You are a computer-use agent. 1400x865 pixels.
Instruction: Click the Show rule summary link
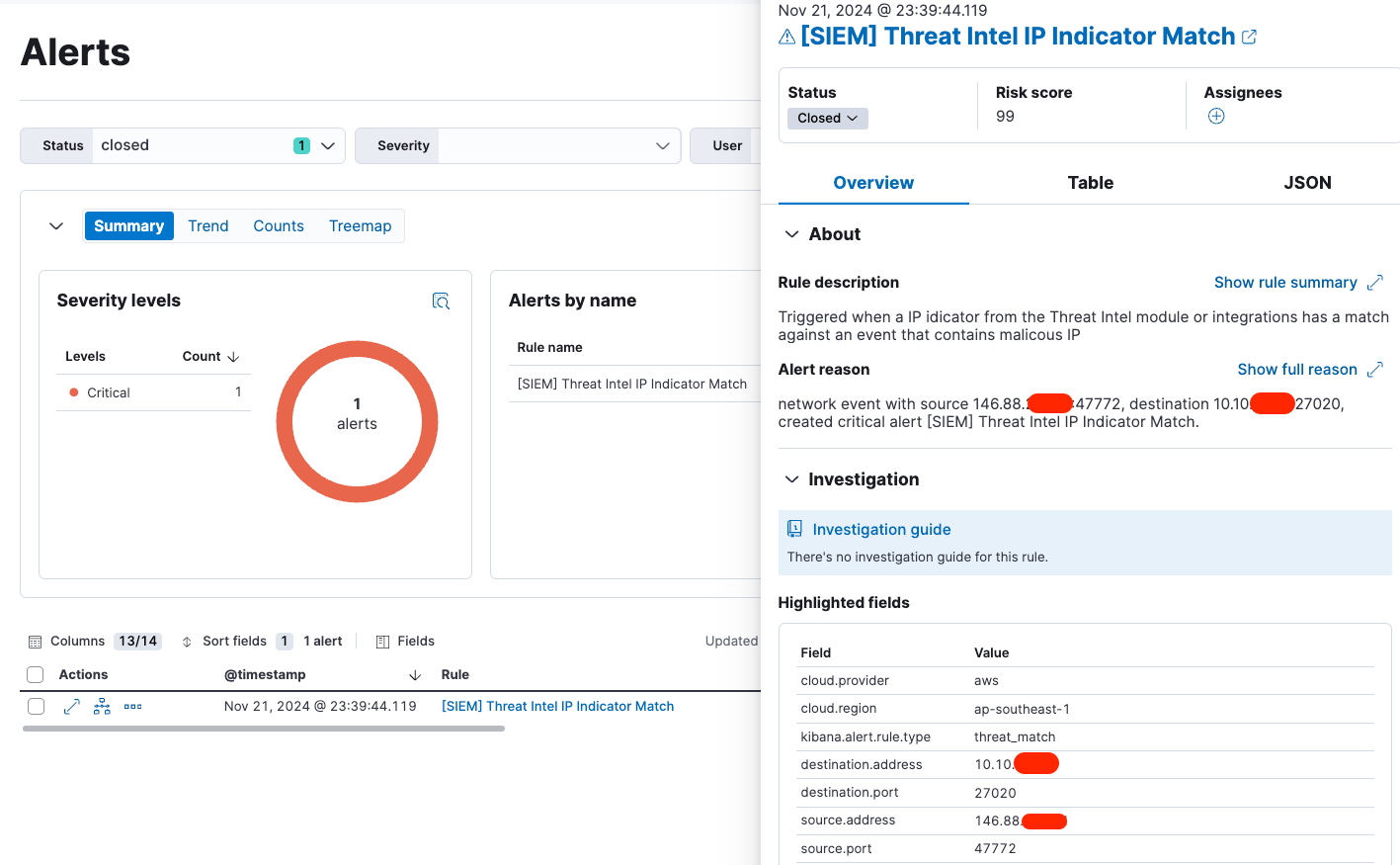tap(1284, 283)
